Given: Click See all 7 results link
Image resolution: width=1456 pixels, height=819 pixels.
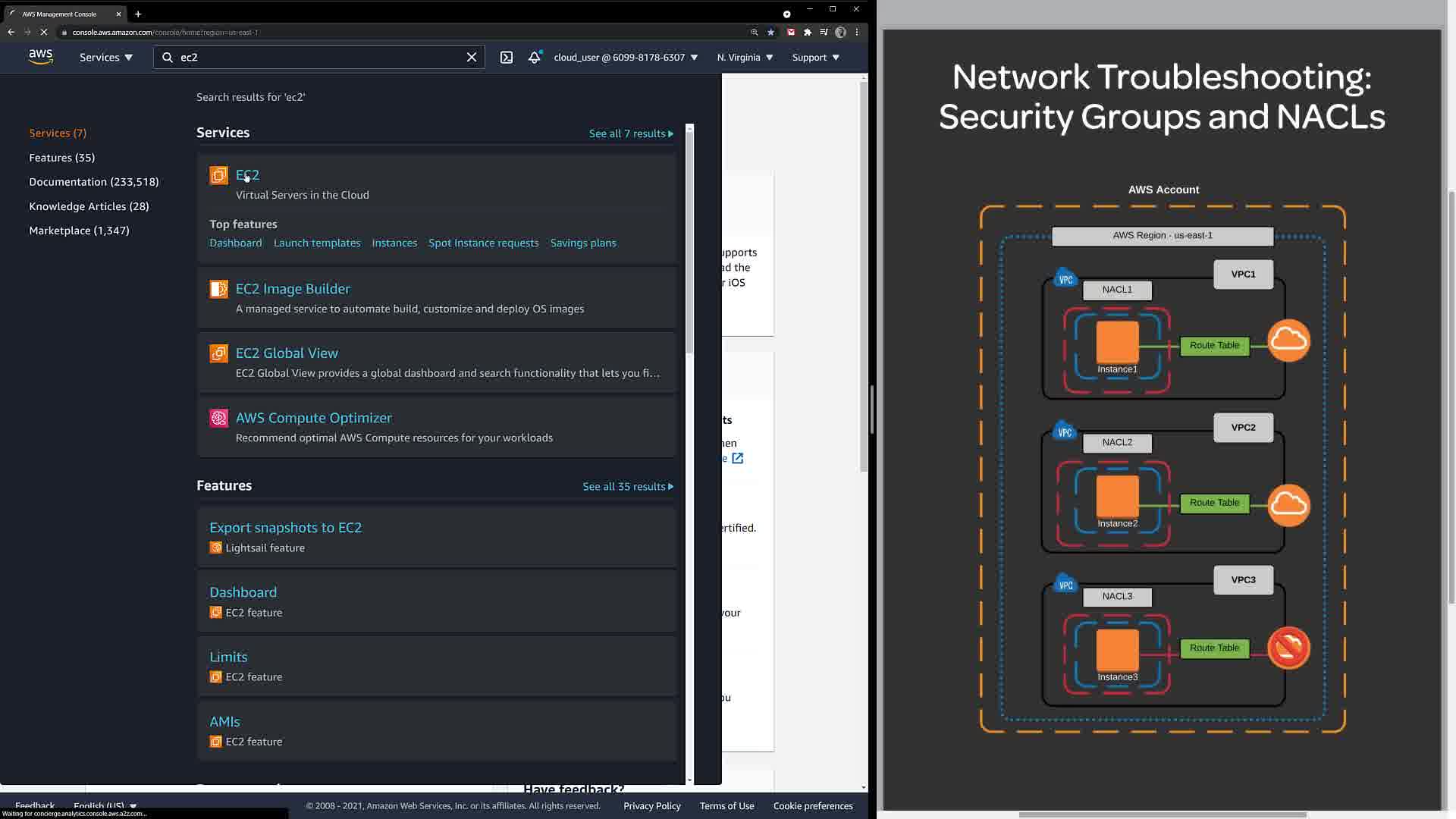Looking at the screenshot, I should [631, 133].
